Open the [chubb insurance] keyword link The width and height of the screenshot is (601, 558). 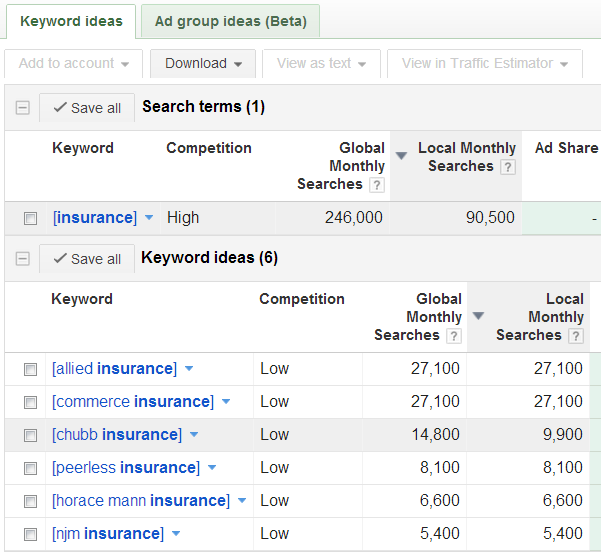pos(117,435)
